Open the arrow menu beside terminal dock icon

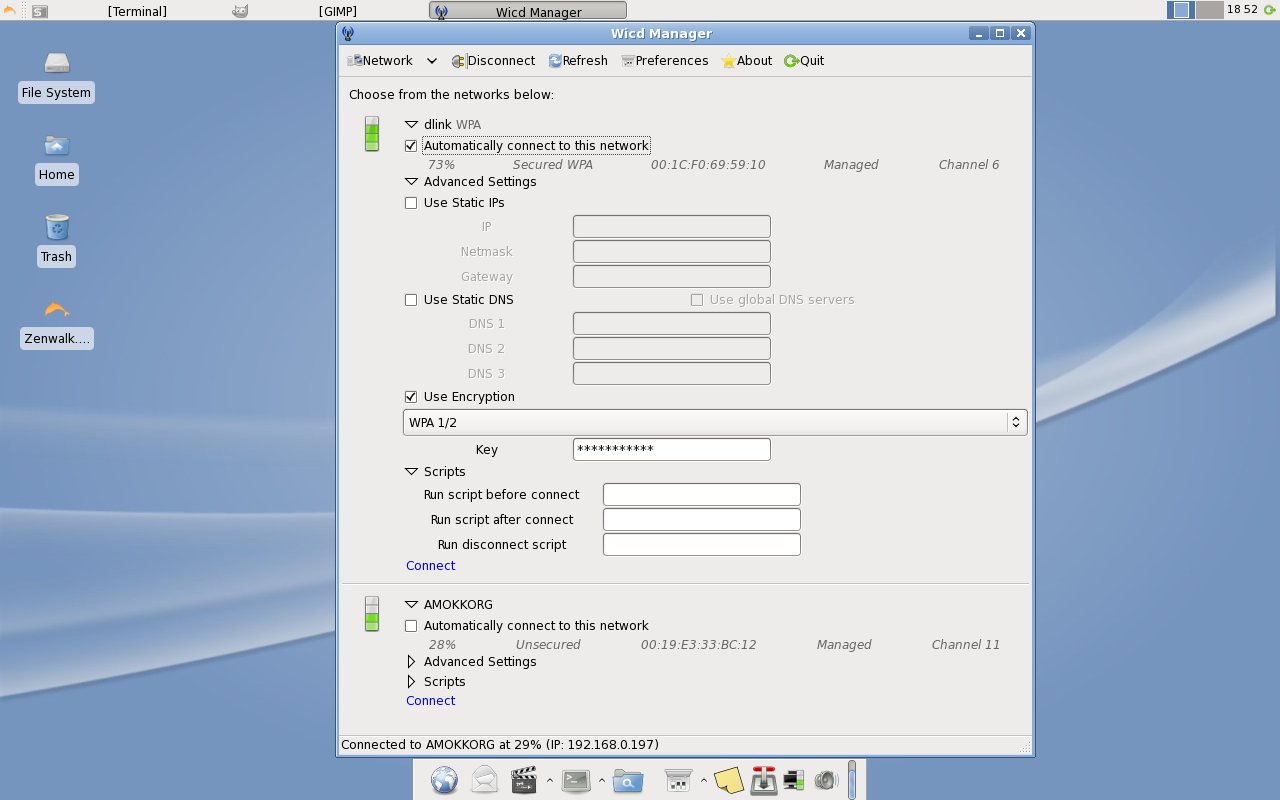(601, 780)
